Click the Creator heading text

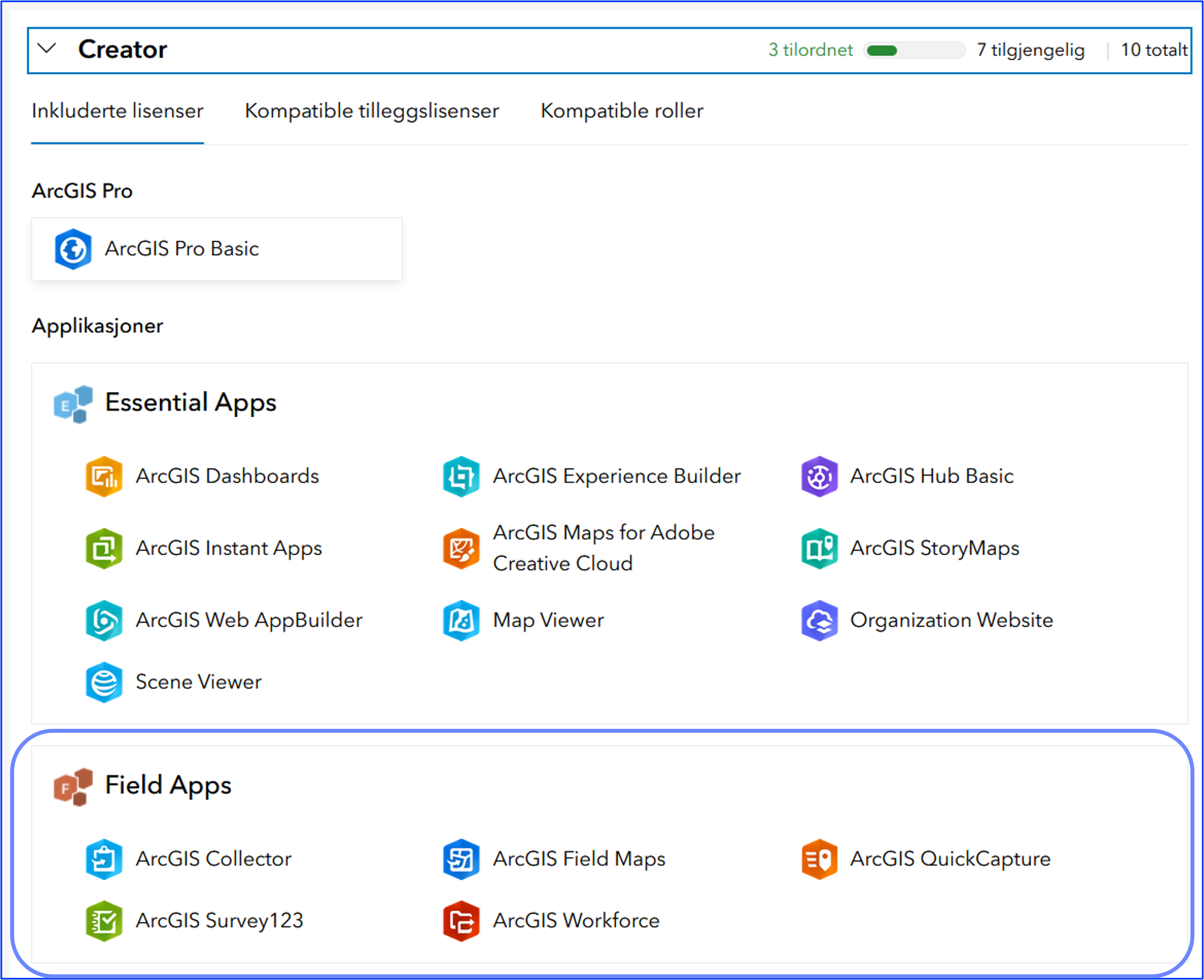(123, 50)
